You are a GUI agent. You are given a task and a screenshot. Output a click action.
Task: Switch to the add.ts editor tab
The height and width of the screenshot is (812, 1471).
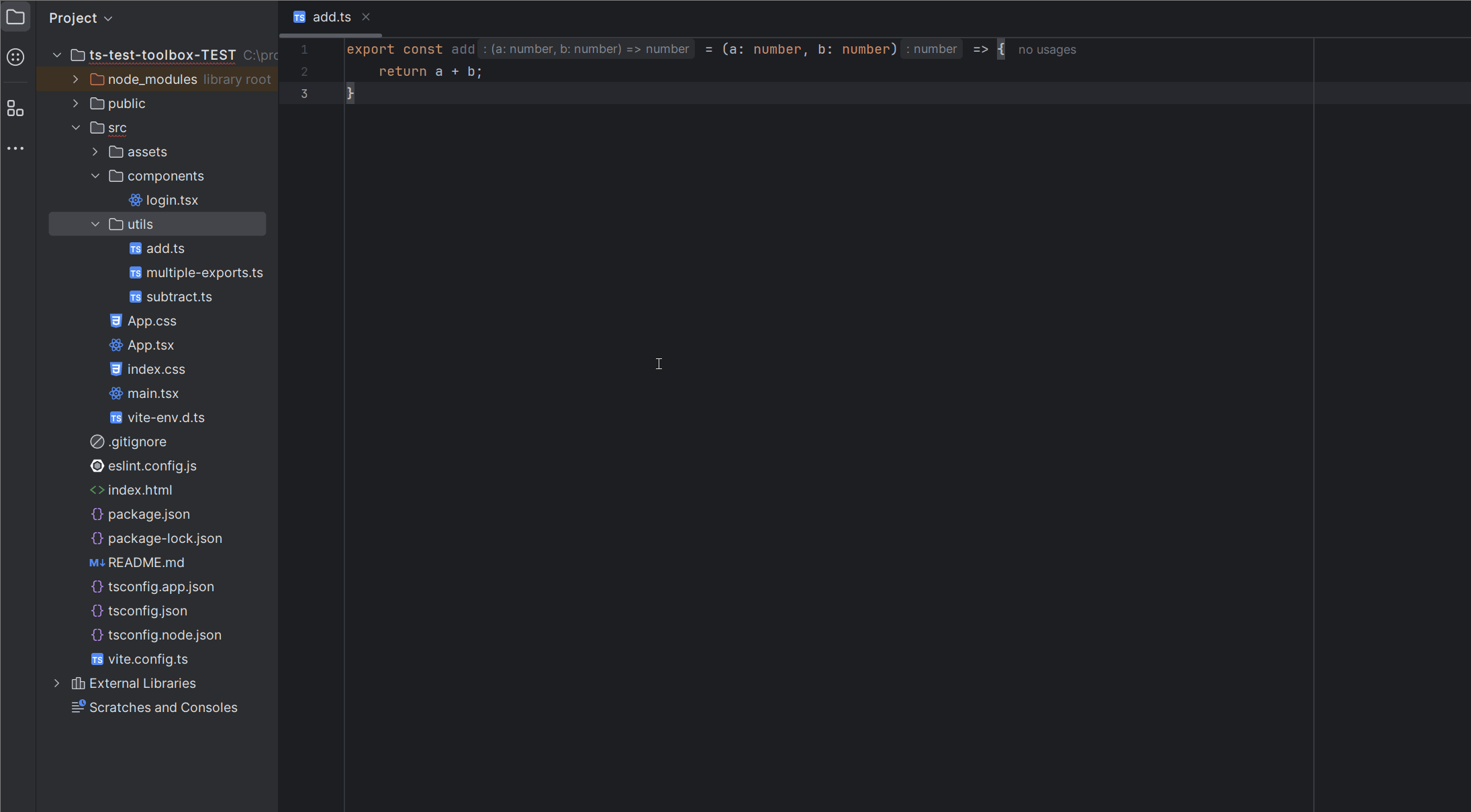(332, 17)
